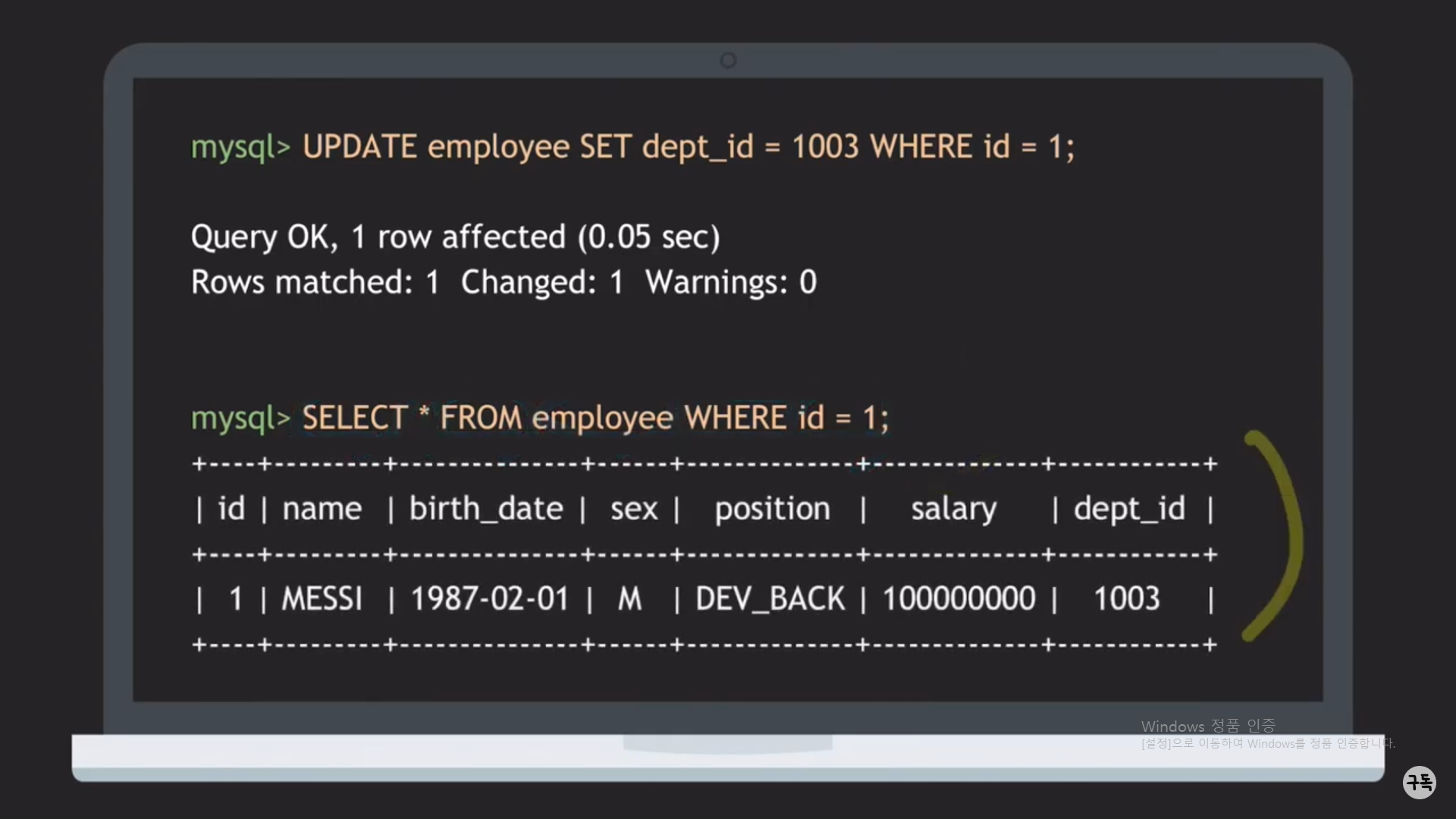Click the dept_id column header
This screenshot has height=819, width=1456.
click(1128, 509)
